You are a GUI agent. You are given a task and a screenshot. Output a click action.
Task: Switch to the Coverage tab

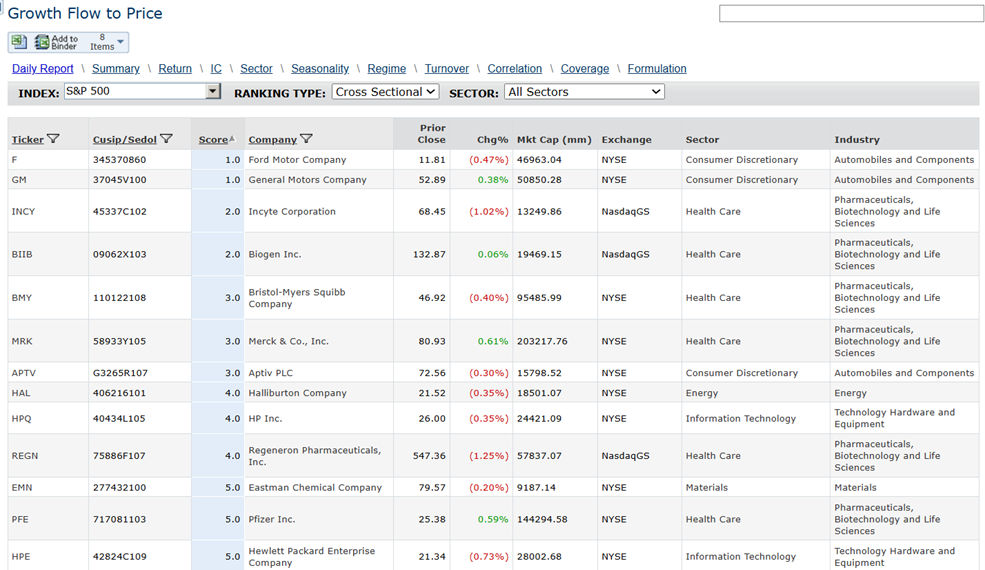[x=585, y=69]
